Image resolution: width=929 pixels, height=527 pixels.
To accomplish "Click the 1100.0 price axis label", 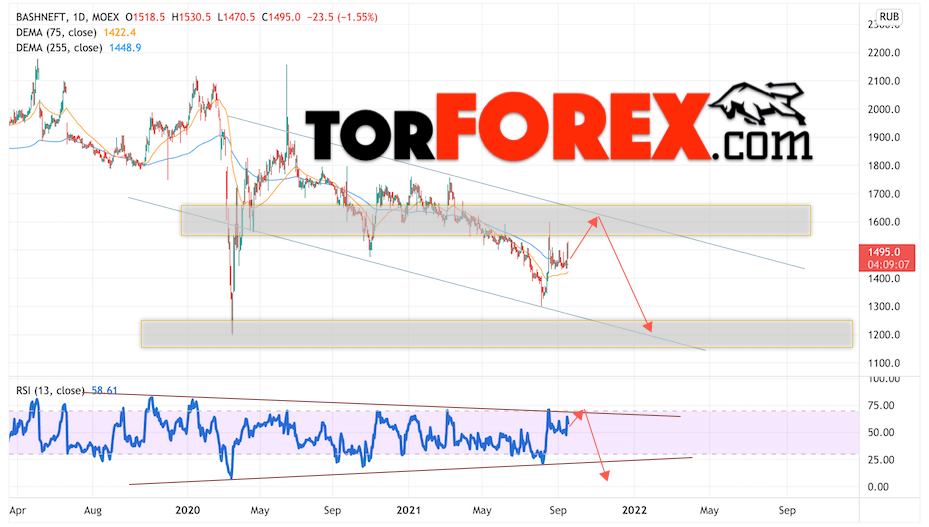I will (x=883, y=363).
